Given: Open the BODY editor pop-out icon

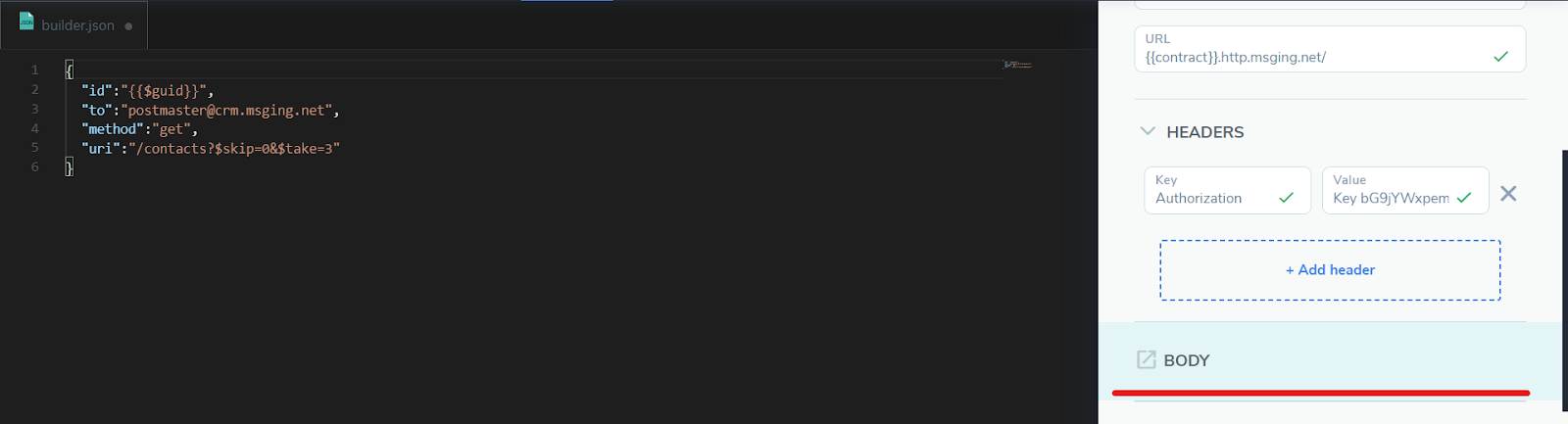Looking at the screenshot, I should pos(1146,359).
